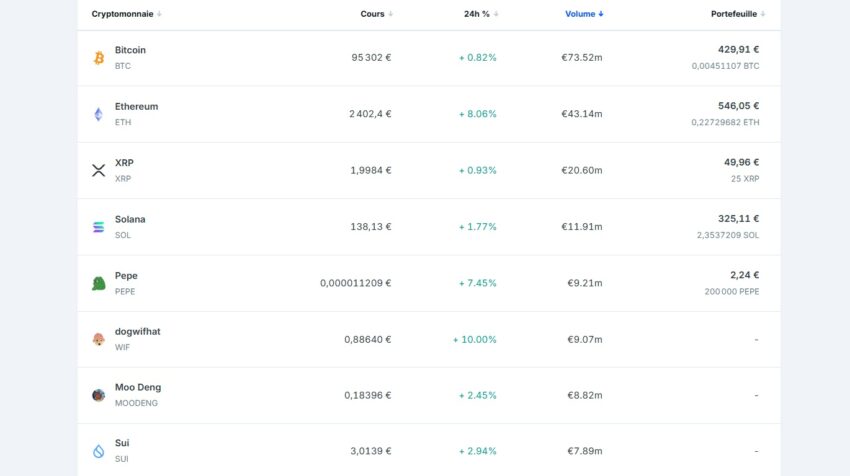Click Sui change + 2.94%

click(x=478, y=451)
